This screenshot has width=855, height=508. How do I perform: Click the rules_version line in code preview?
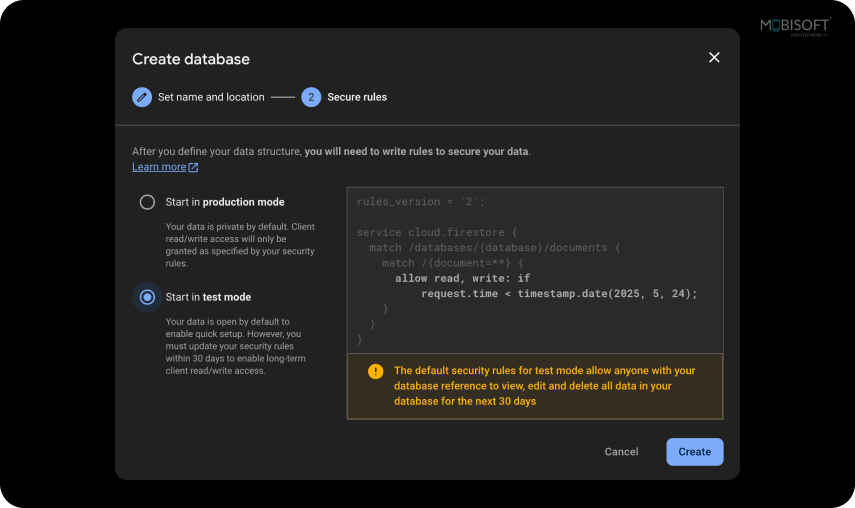[x=420, y=202]
